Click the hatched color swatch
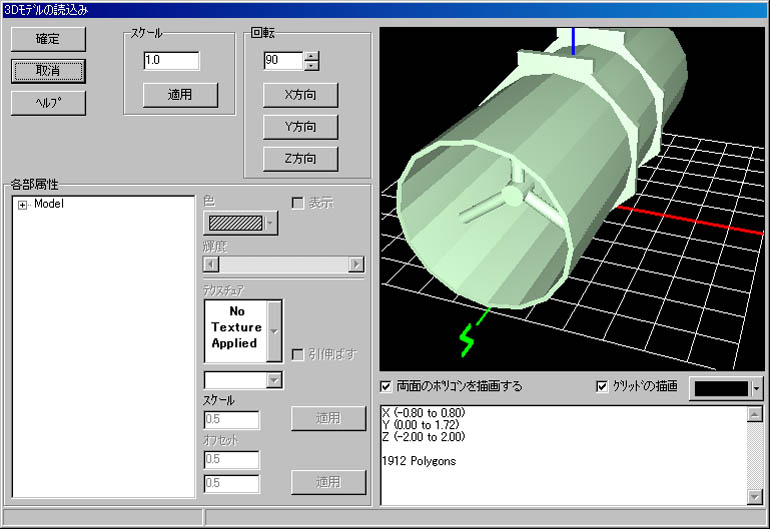This screenshot has height=529, width=770. pyautogui.click(x=236, y=223)
